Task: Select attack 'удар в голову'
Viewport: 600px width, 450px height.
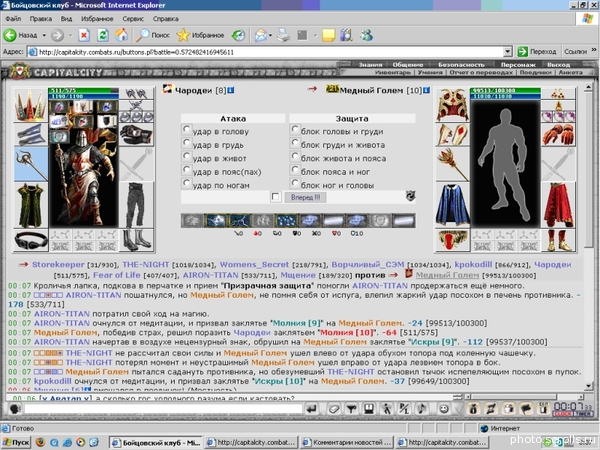Action: (x=186, y=129)
